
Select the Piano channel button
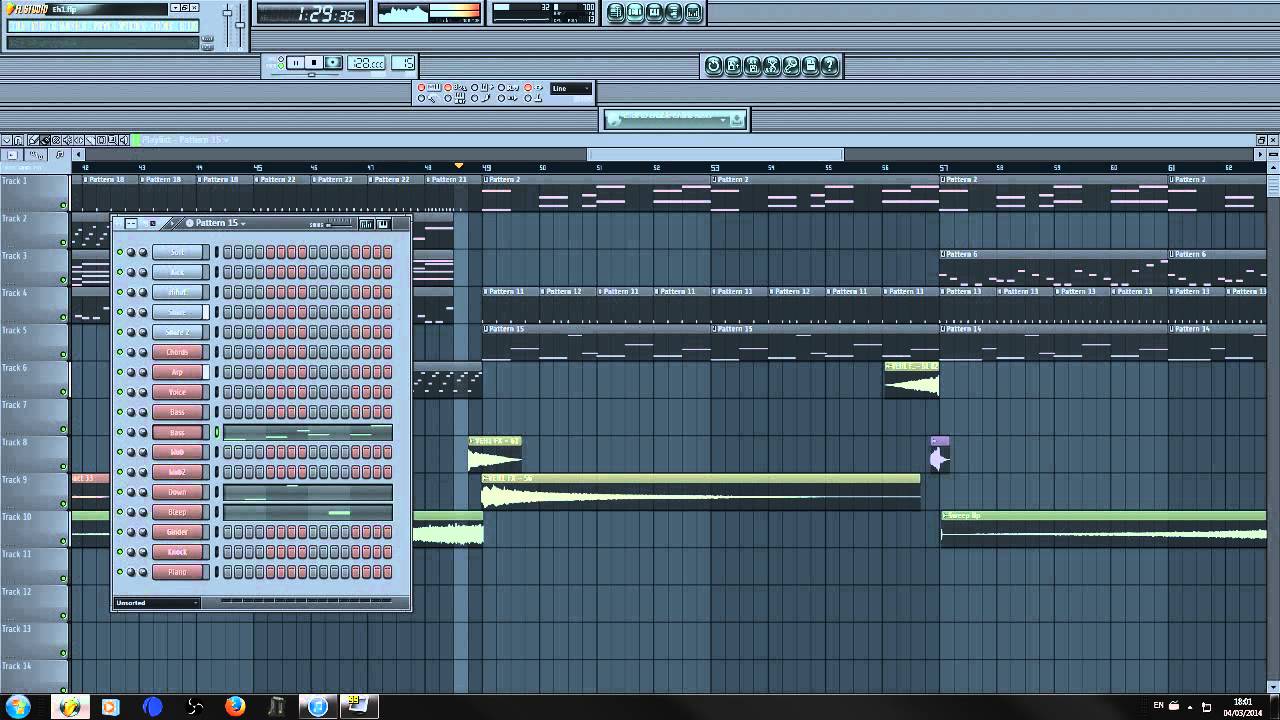click(x=177, y=572)
